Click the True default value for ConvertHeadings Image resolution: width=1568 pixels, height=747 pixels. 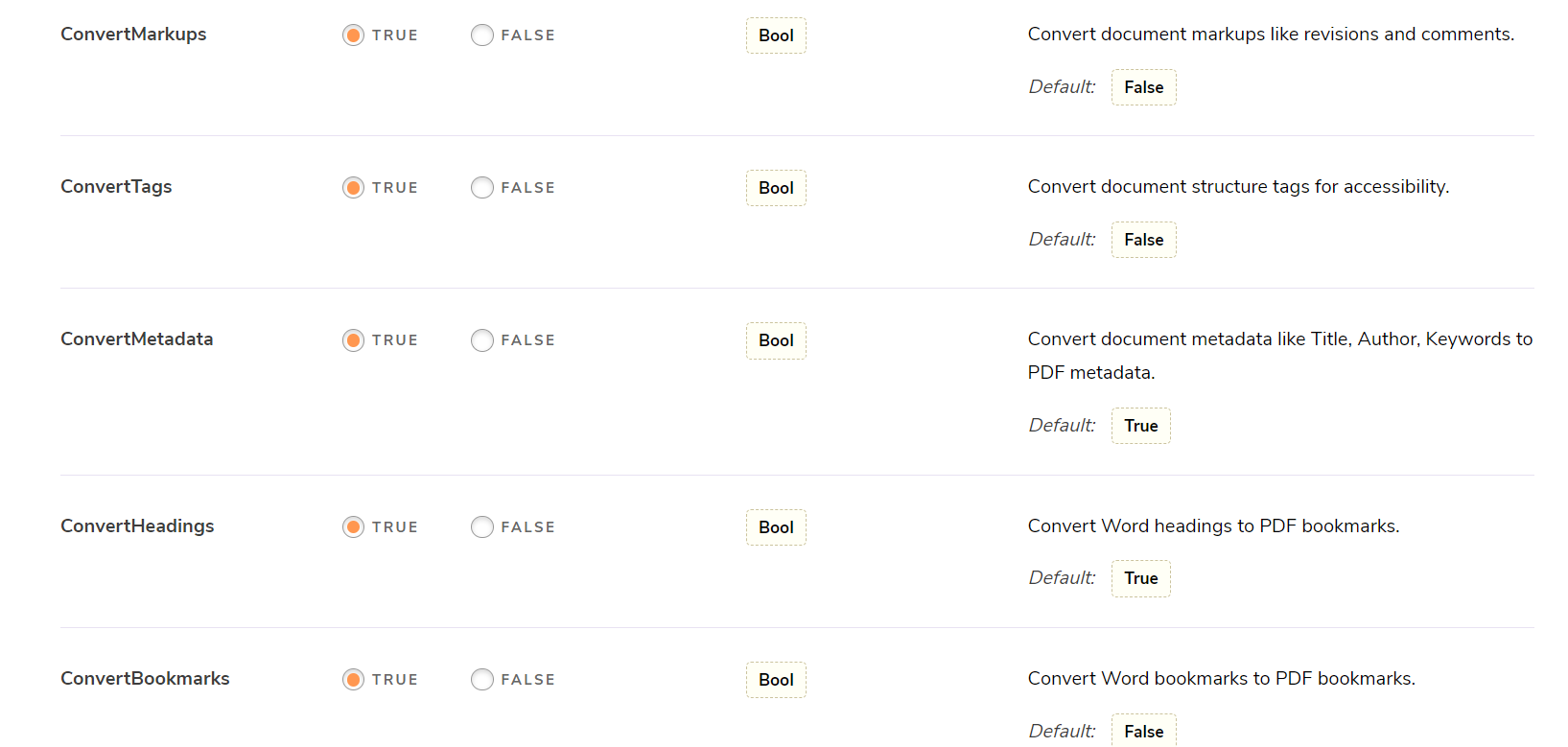click(1140, 577)
